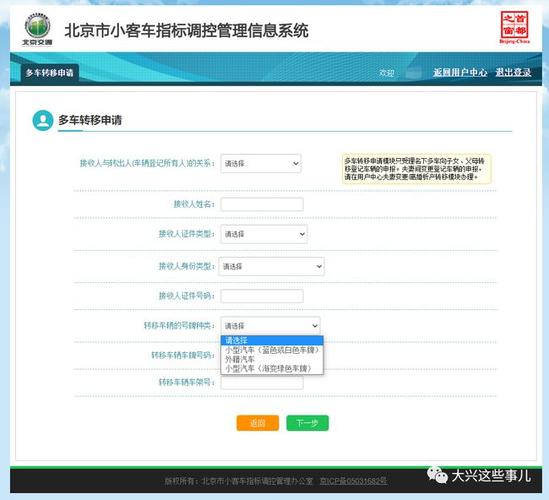Click the 转移车辆车架号 input field
Image resolution: width=549 pixels, height=500 pixels.
pos(262,382)
